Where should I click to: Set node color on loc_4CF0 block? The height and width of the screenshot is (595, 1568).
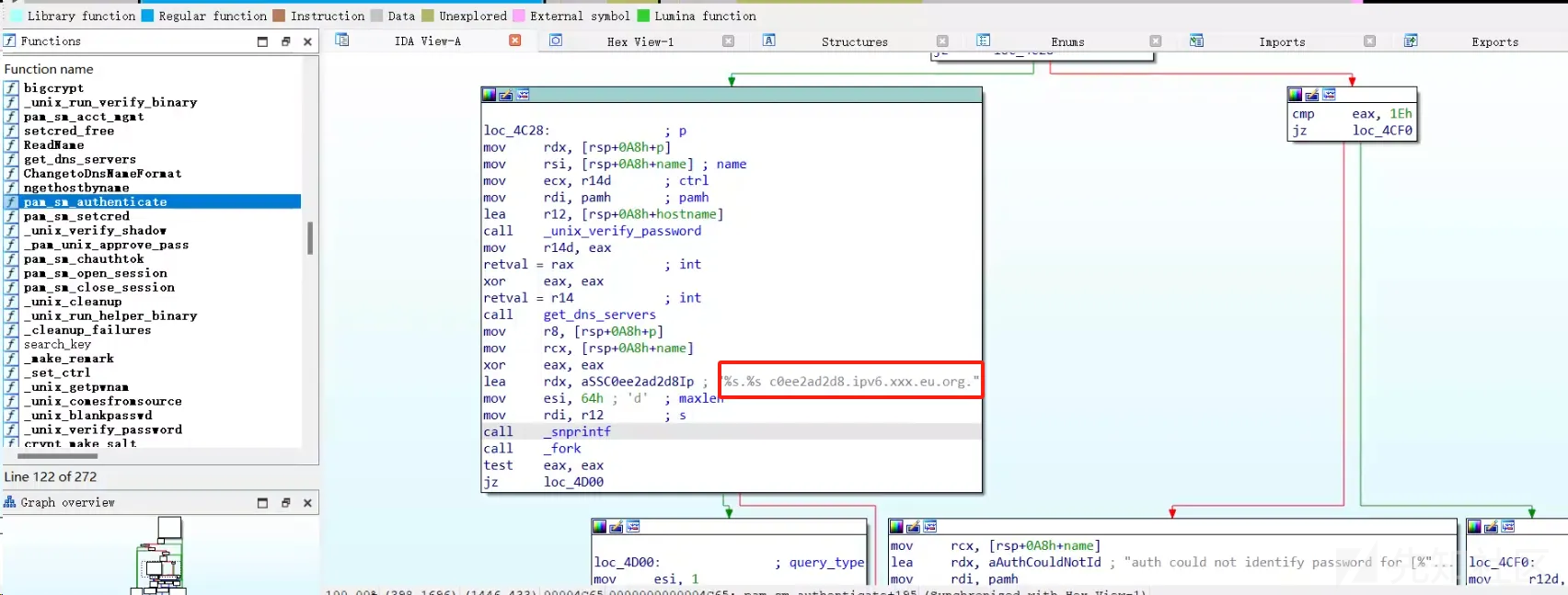[1474, 527]
